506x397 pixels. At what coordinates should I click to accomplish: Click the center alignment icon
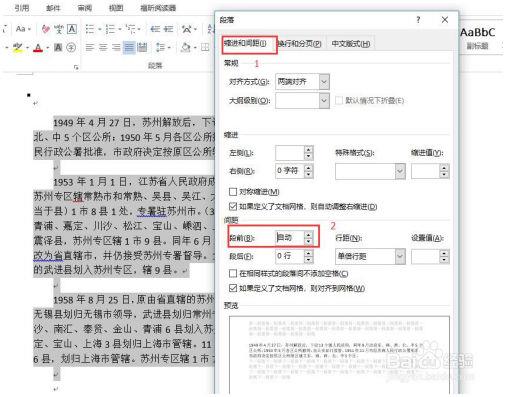103,47
